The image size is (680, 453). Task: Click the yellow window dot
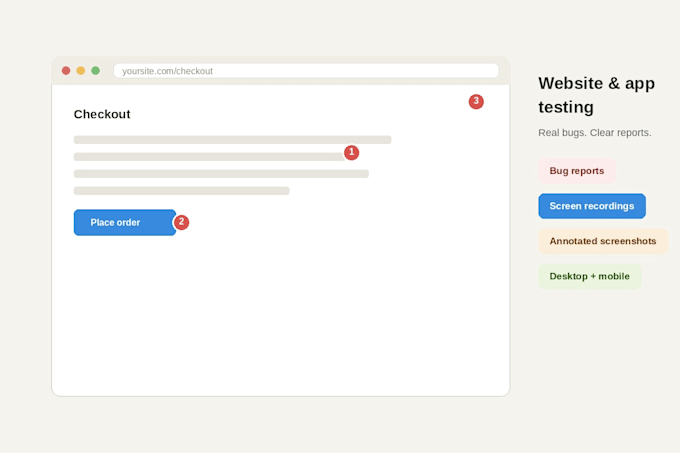click(x=81, y=71)
